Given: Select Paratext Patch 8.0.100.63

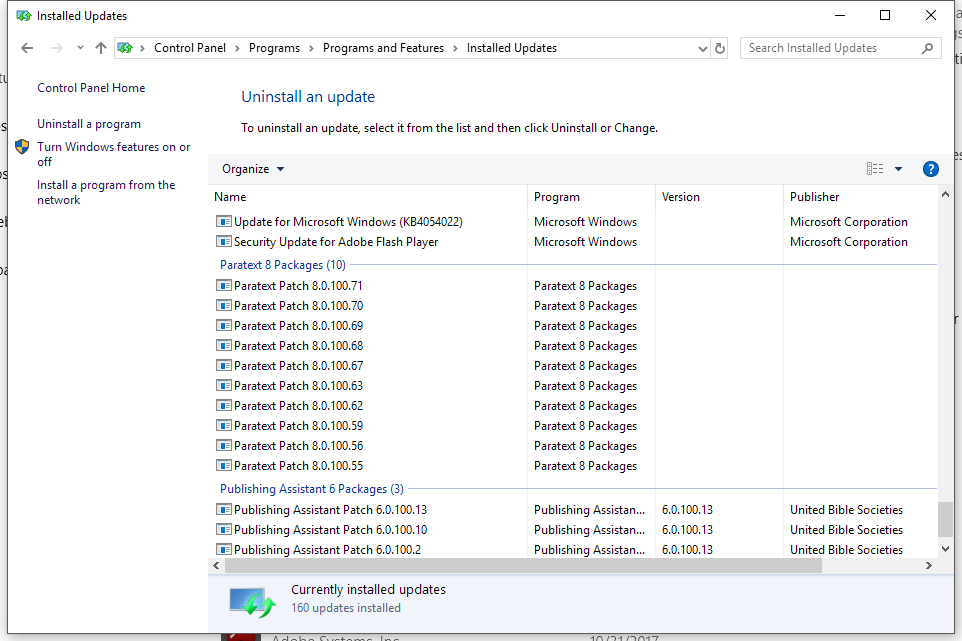Looking at the screenshot, I should tap(298, 386).
